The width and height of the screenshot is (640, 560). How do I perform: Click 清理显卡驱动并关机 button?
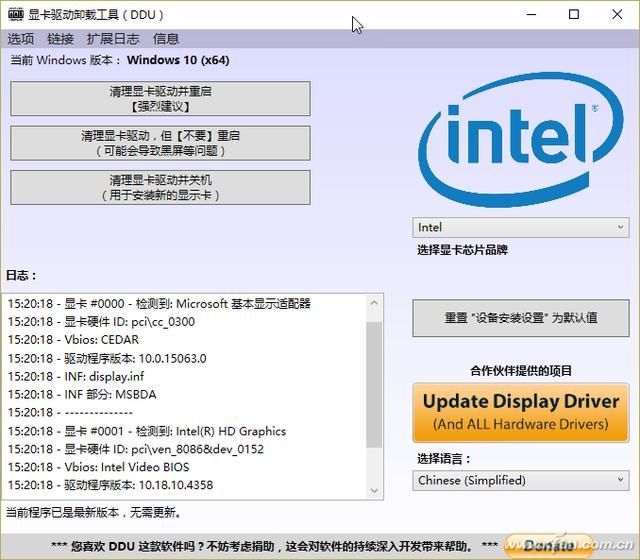[x=160, y=187]
